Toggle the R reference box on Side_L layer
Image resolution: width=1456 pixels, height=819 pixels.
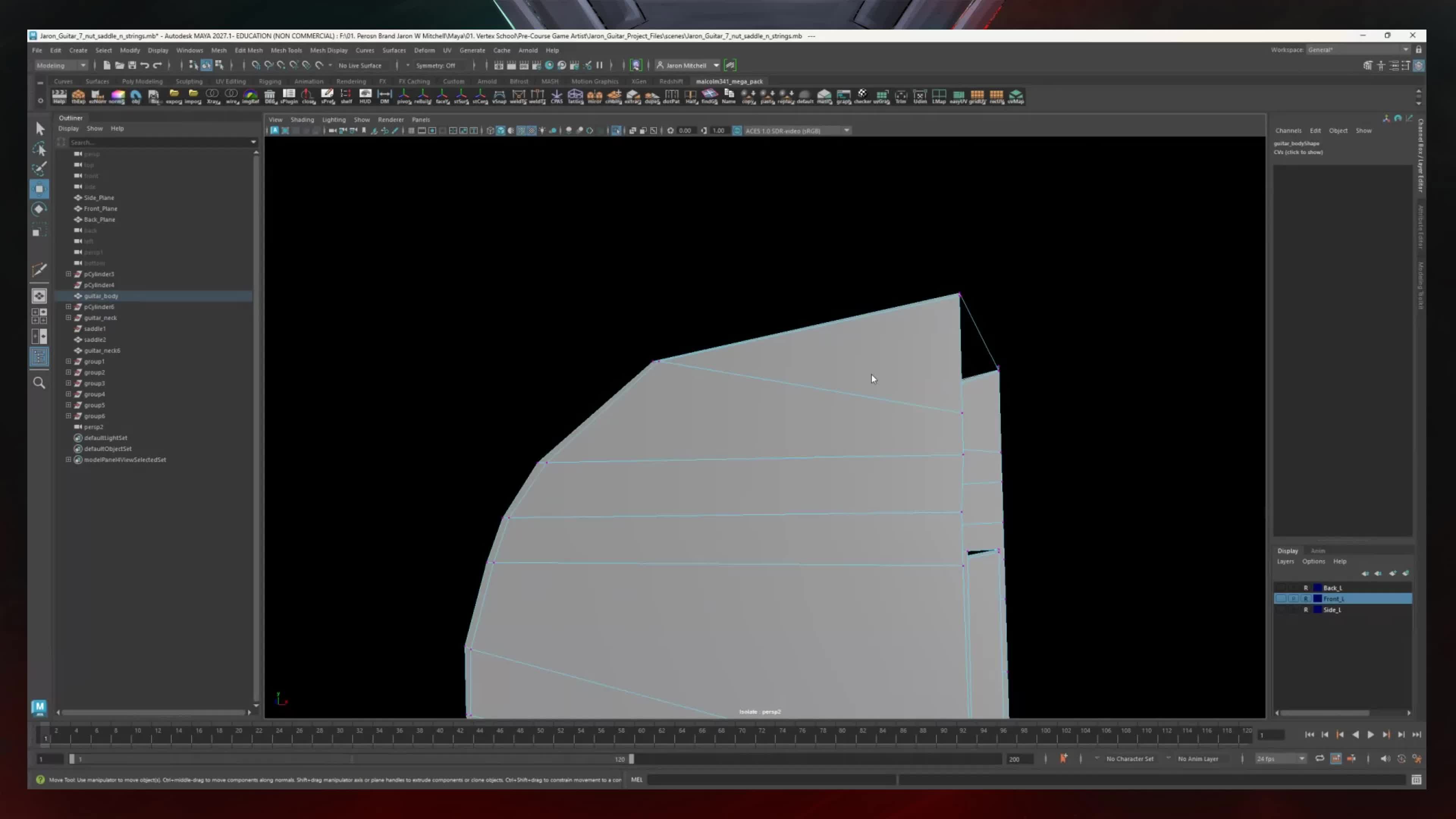coord(1305,610)
